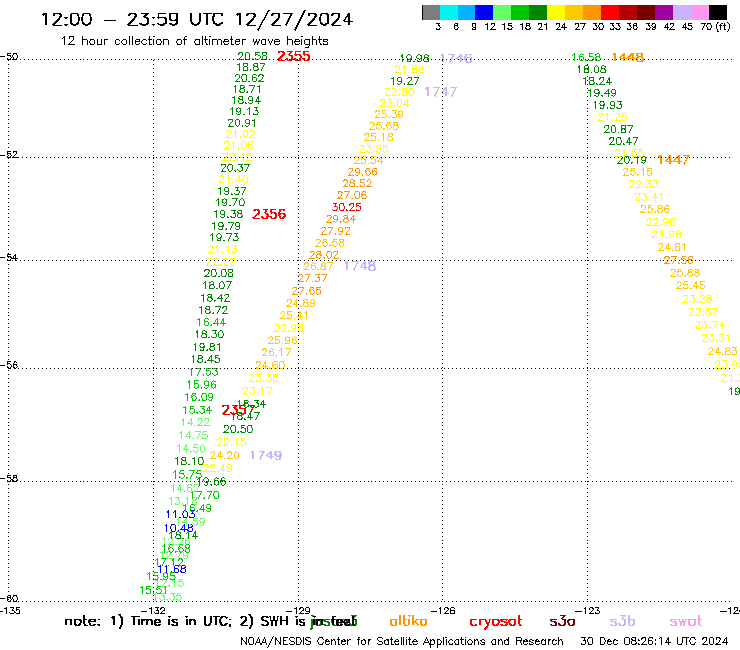Click the subtitle "12 hour collection of altimeter wave heights"

pos(194,41)
